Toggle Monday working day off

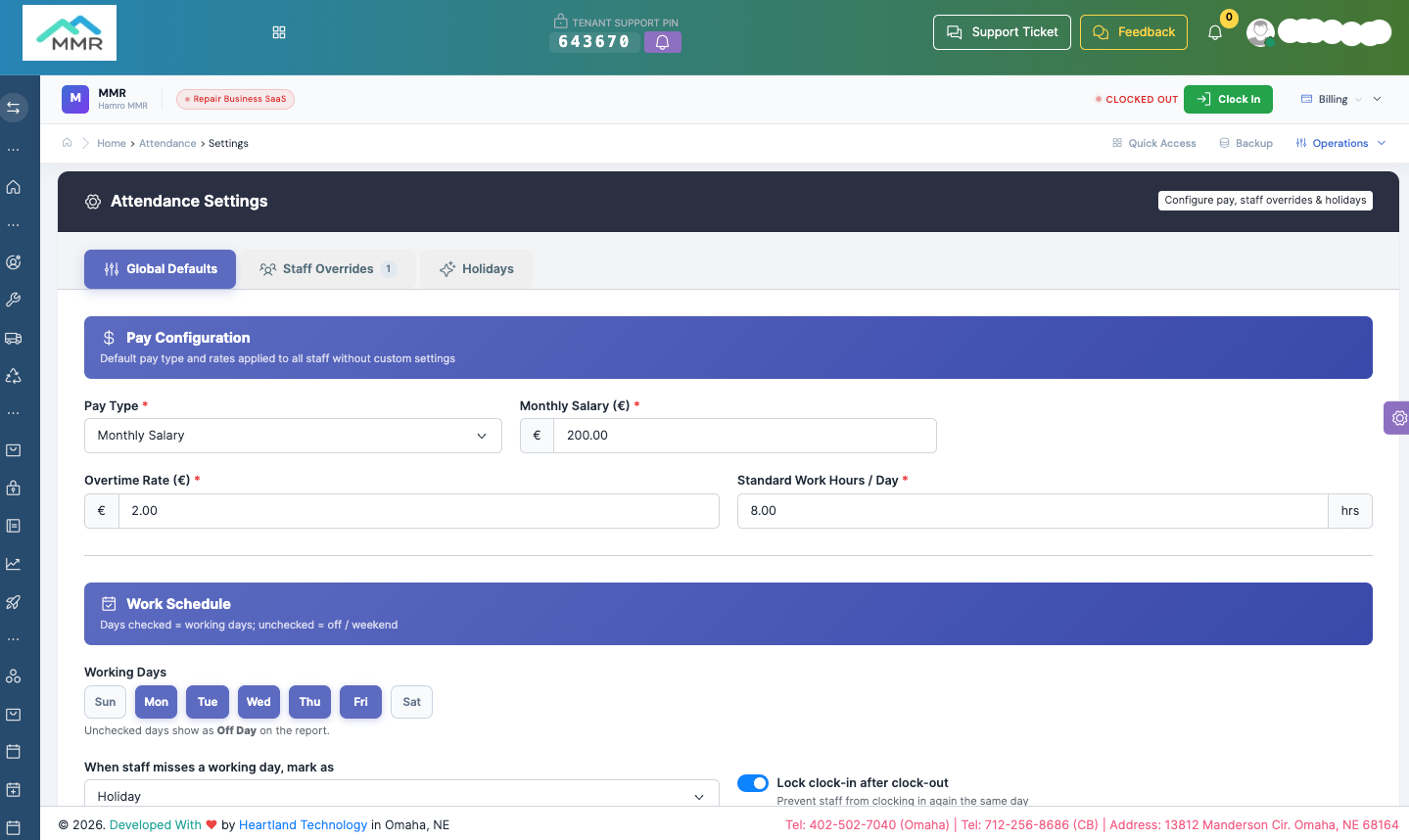coord(157,702)
